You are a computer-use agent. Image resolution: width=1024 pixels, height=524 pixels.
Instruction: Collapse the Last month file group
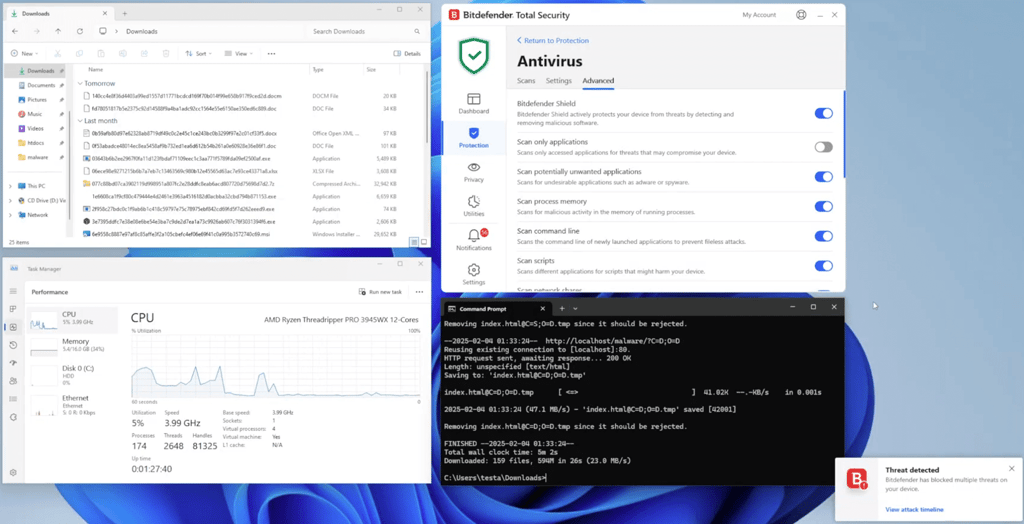coord(80,121)
